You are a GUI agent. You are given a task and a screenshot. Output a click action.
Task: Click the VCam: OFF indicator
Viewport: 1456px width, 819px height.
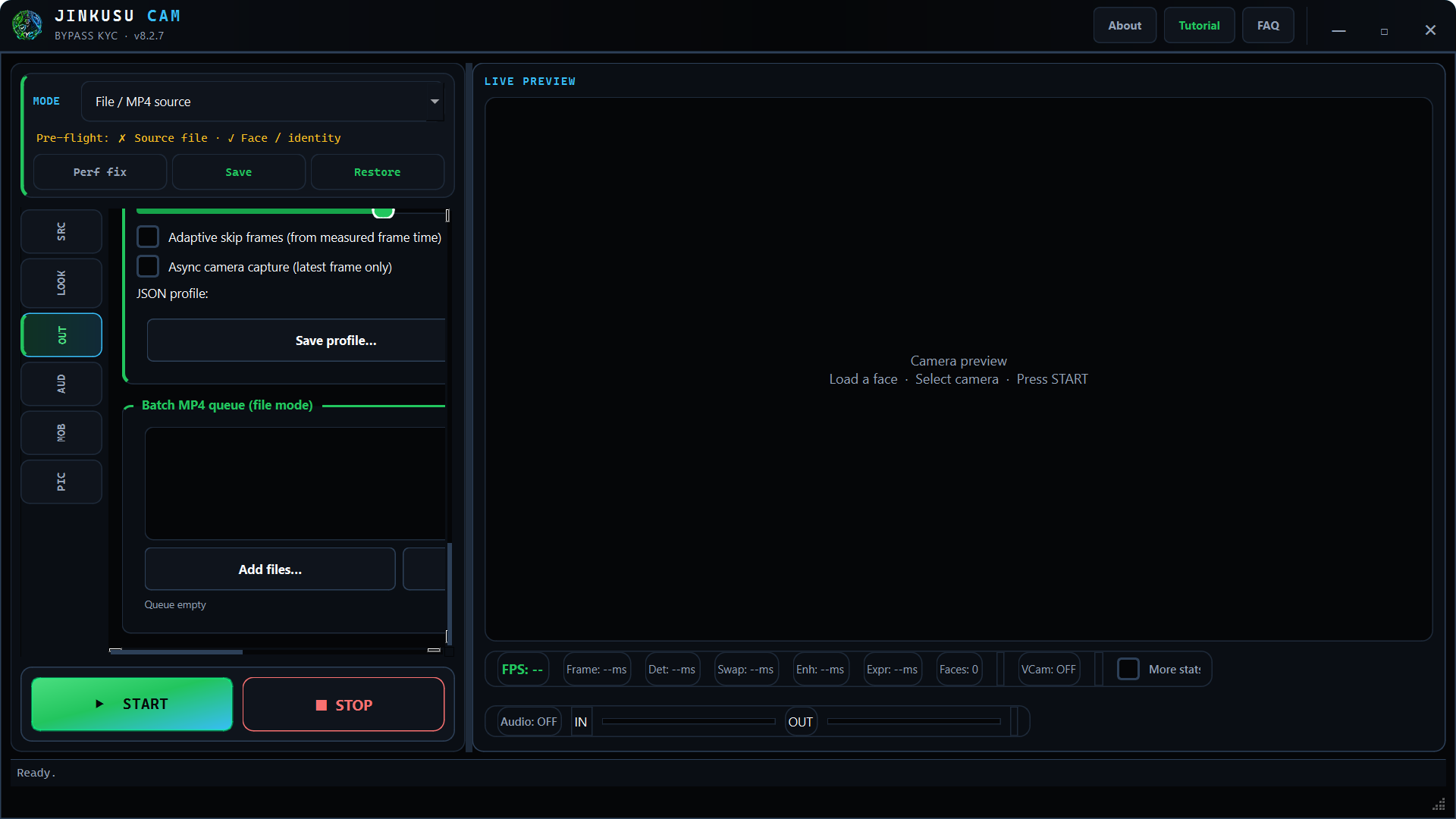(x=1049, y=670)
